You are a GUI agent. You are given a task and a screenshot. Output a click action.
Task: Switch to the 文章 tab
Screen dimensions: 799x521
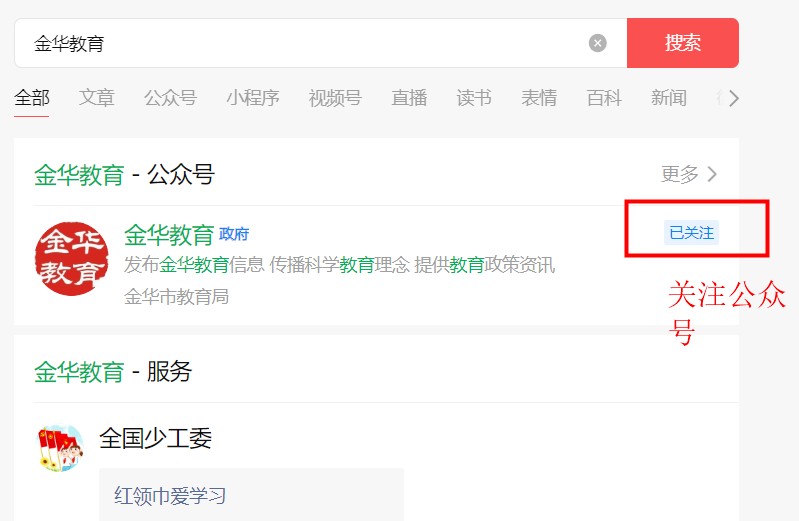click(x=96, y=98)
